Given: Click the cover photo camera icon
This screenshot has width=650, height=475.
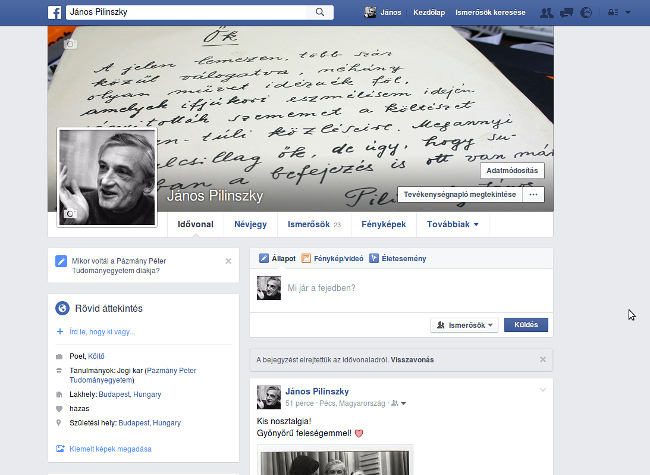Looking at the screenshot, I should click(x=70, y=44).
